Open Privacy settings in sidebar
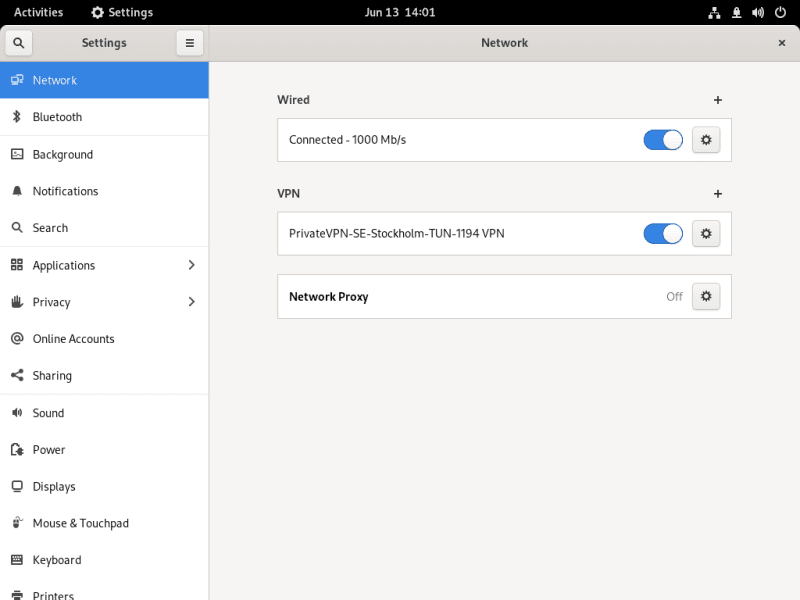The image size is (800, 600). click(104, 302)
